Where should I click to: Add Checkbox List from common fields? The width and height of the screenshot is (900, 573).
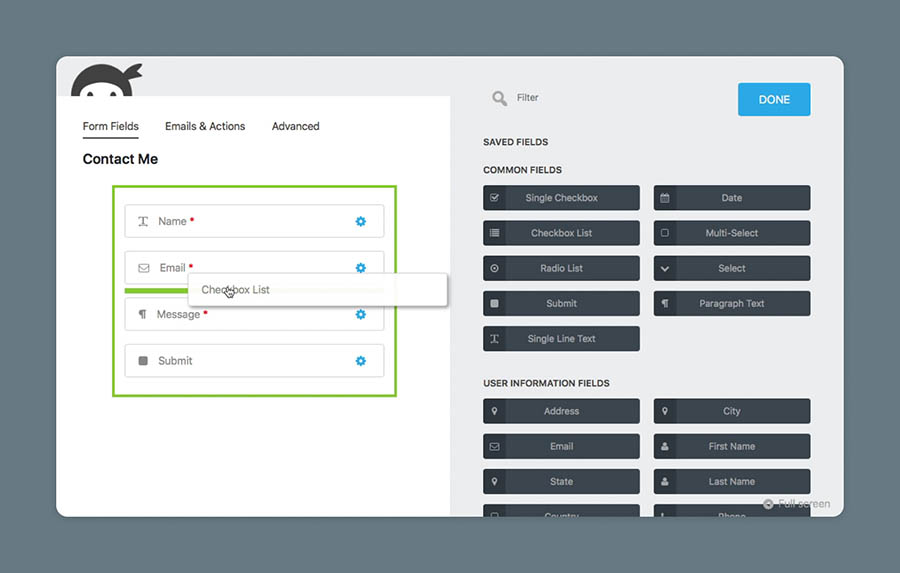point(561,233)
